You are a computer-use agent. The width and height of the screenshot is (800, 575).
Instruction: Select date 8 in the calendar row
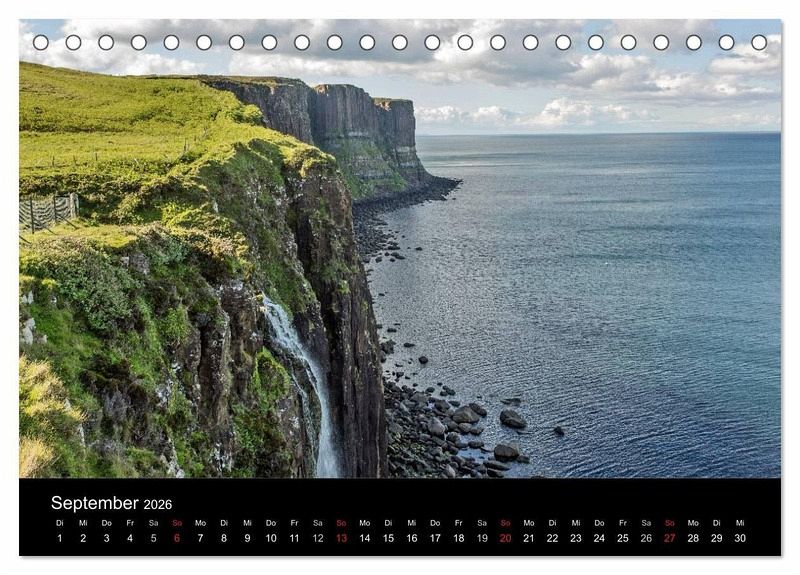point(224,538)
